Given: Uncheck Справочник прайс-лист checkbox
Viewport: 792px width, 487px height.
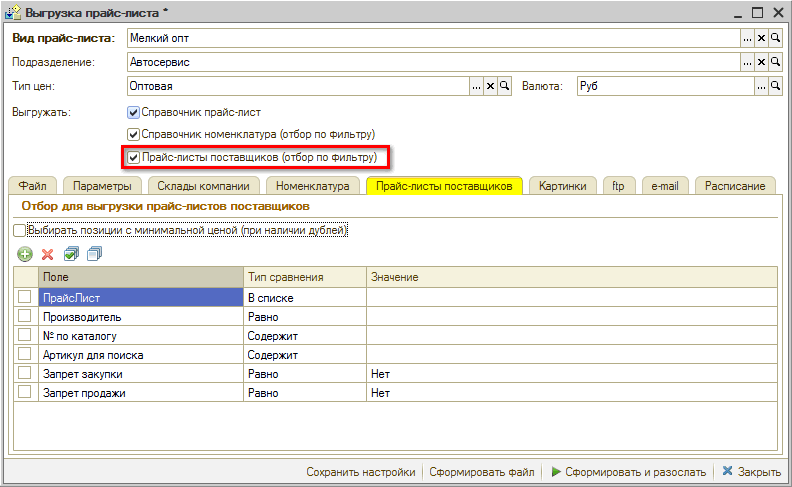Looking at the screenshot, I should click(133, 112).
